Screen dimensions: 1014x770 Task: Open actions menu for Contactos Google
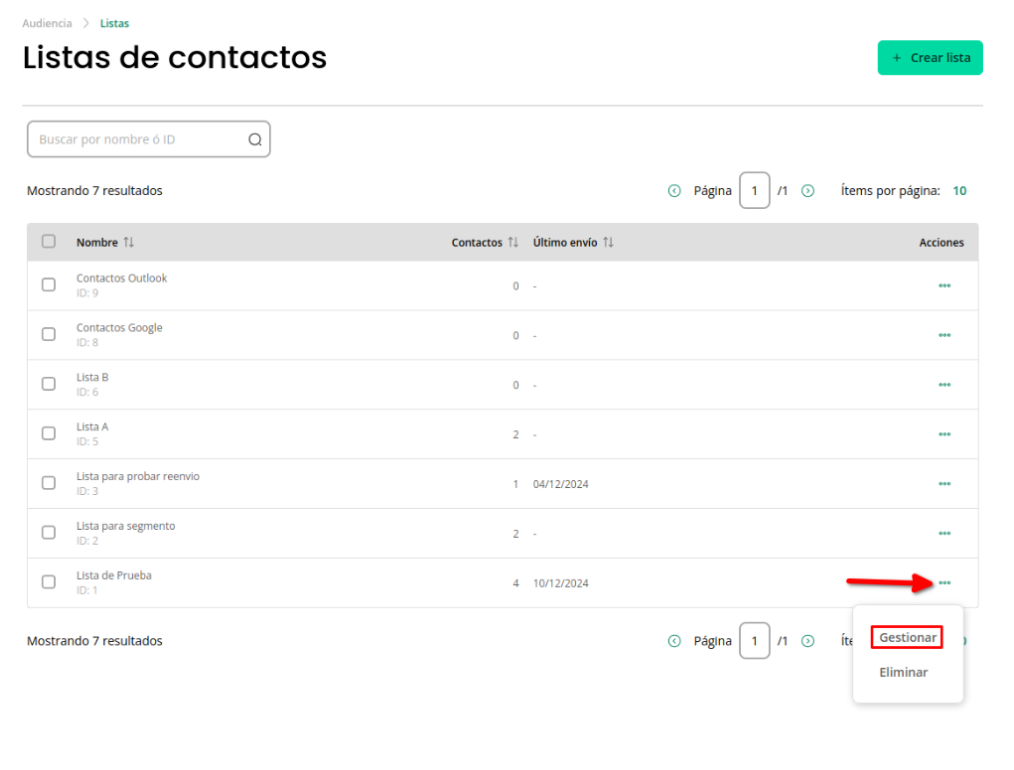click(944, 335)
